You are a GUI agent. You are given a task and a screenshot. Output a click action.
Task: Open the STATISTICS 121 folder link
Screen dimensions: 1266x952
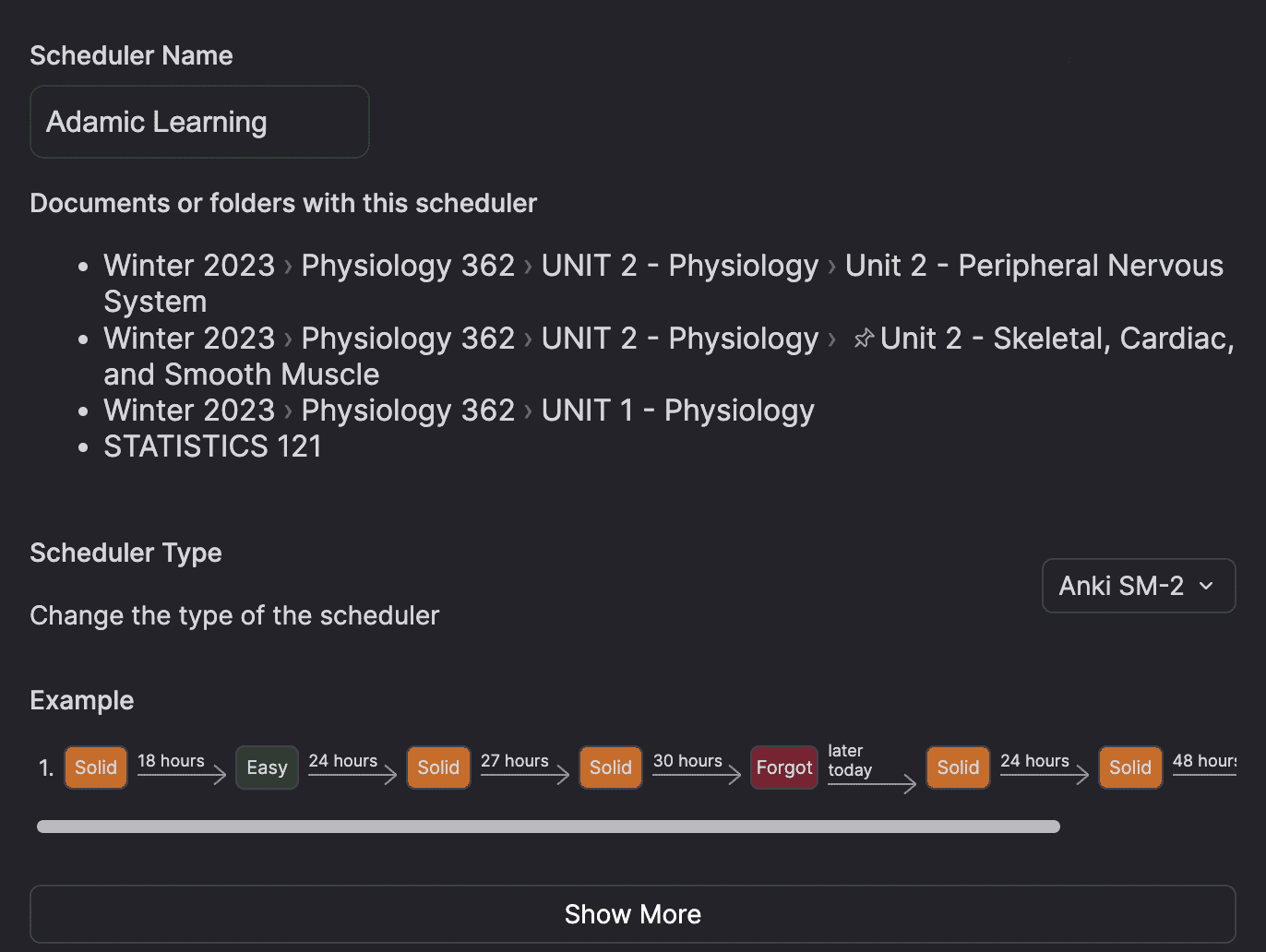[212, 446]
